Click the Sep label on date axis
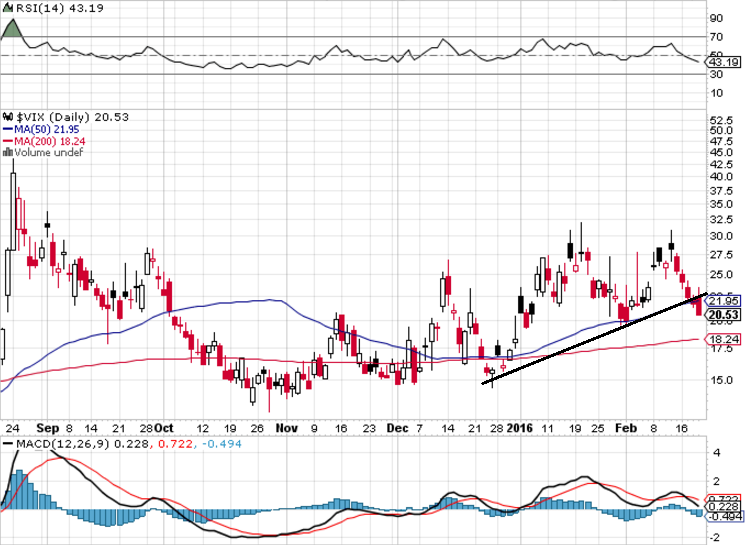745x545 pixels. click(48, 428)
